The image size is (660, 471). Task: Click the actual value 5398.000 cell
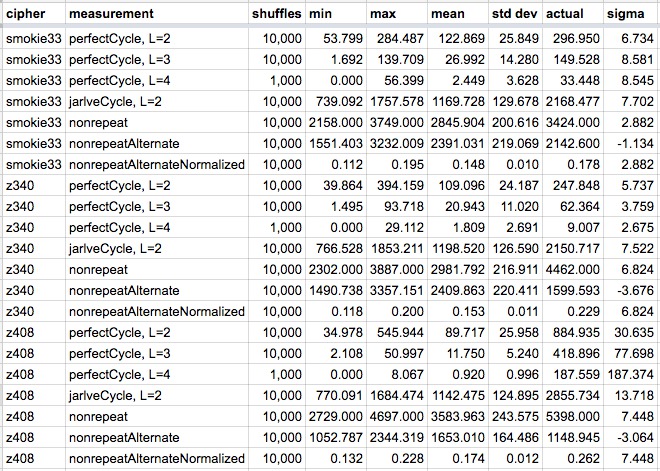tap(573, 416)
